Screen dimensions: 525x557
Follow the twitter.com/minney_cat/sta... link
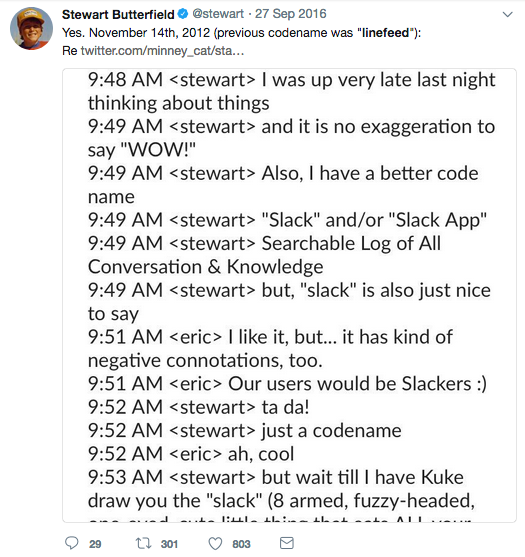pos(162,50)
